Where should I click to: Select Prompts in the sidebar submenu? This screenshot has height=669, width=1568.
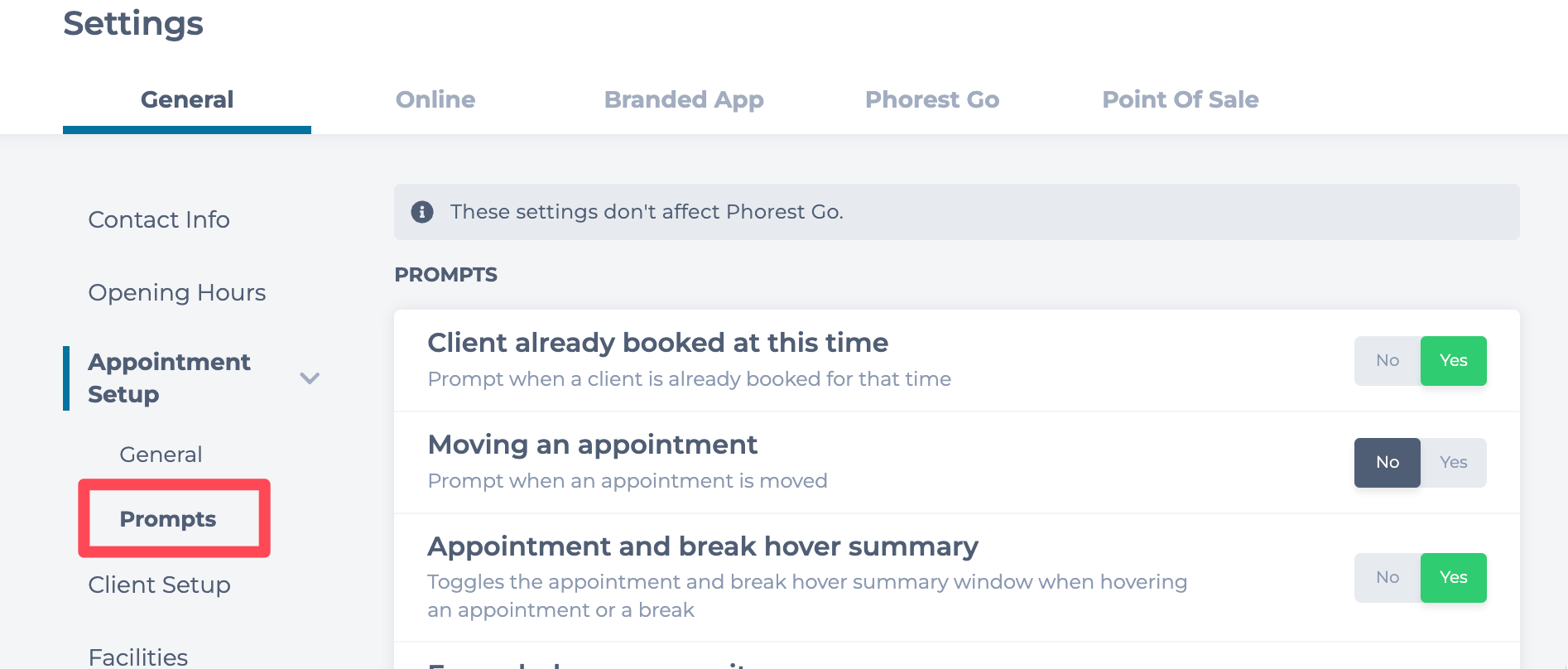(x=168, y=519)
